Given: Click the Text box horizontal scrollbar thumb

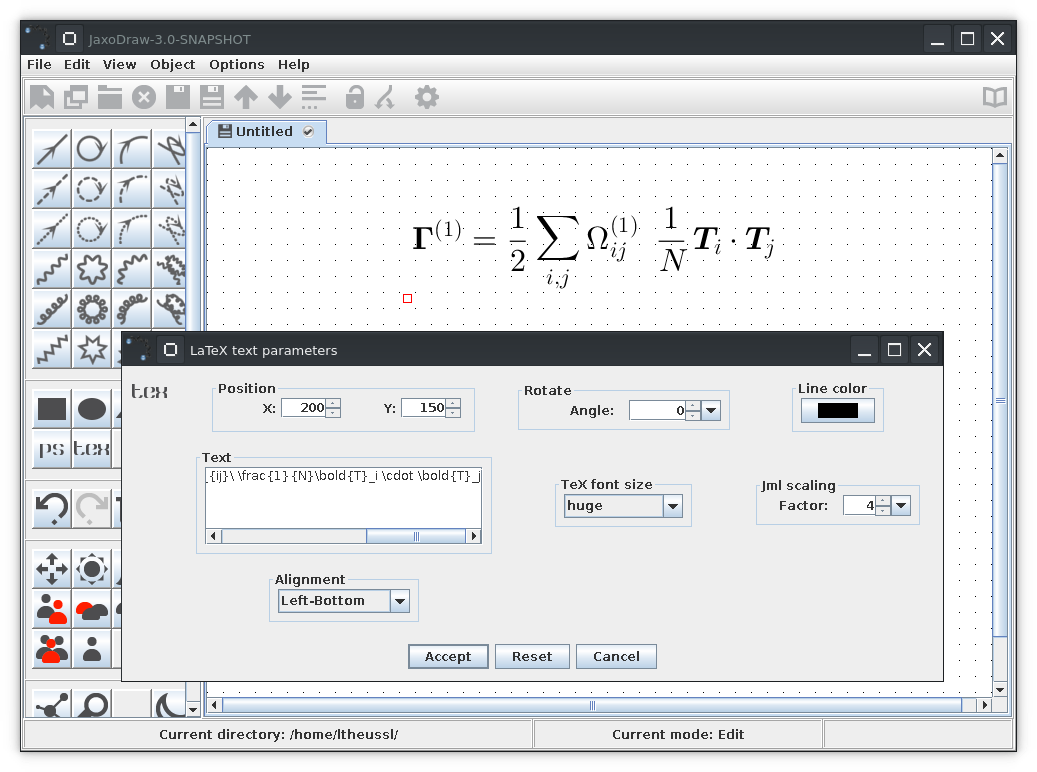Looking at the screenshot, I should (416, 536).
